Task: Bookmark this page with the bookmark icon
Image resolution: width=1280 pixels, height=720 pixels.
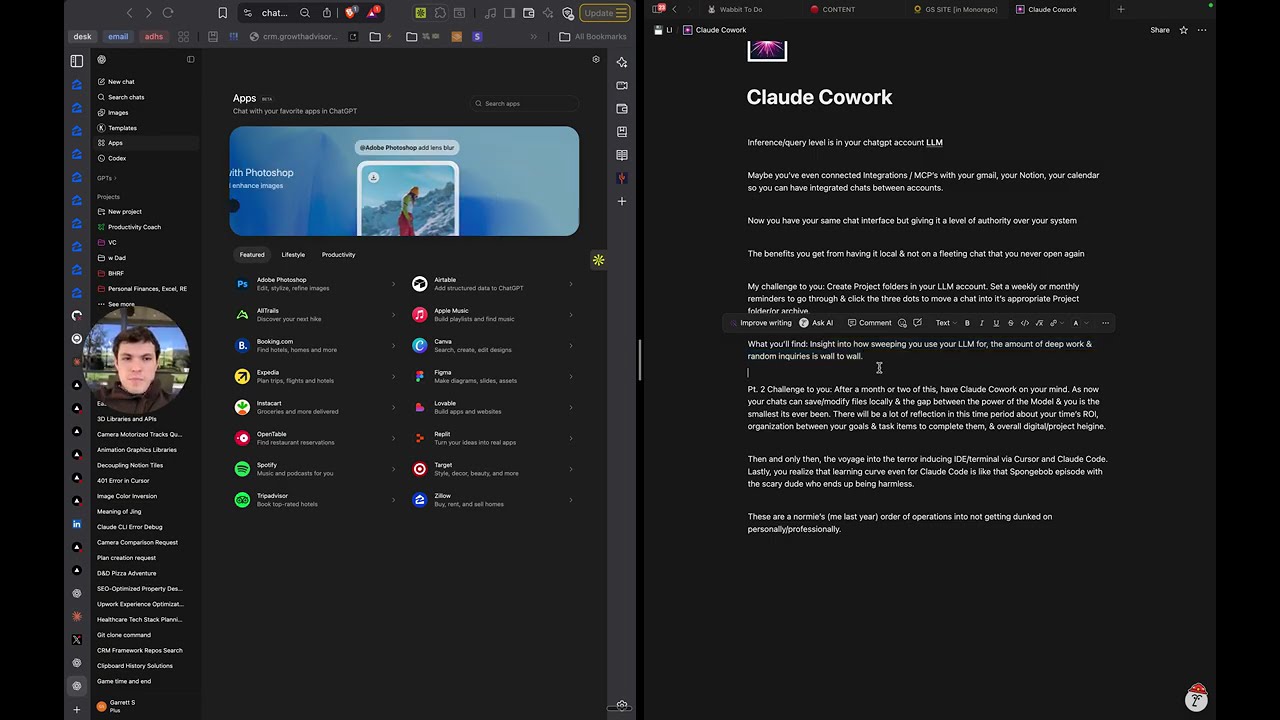Action: 222,13
